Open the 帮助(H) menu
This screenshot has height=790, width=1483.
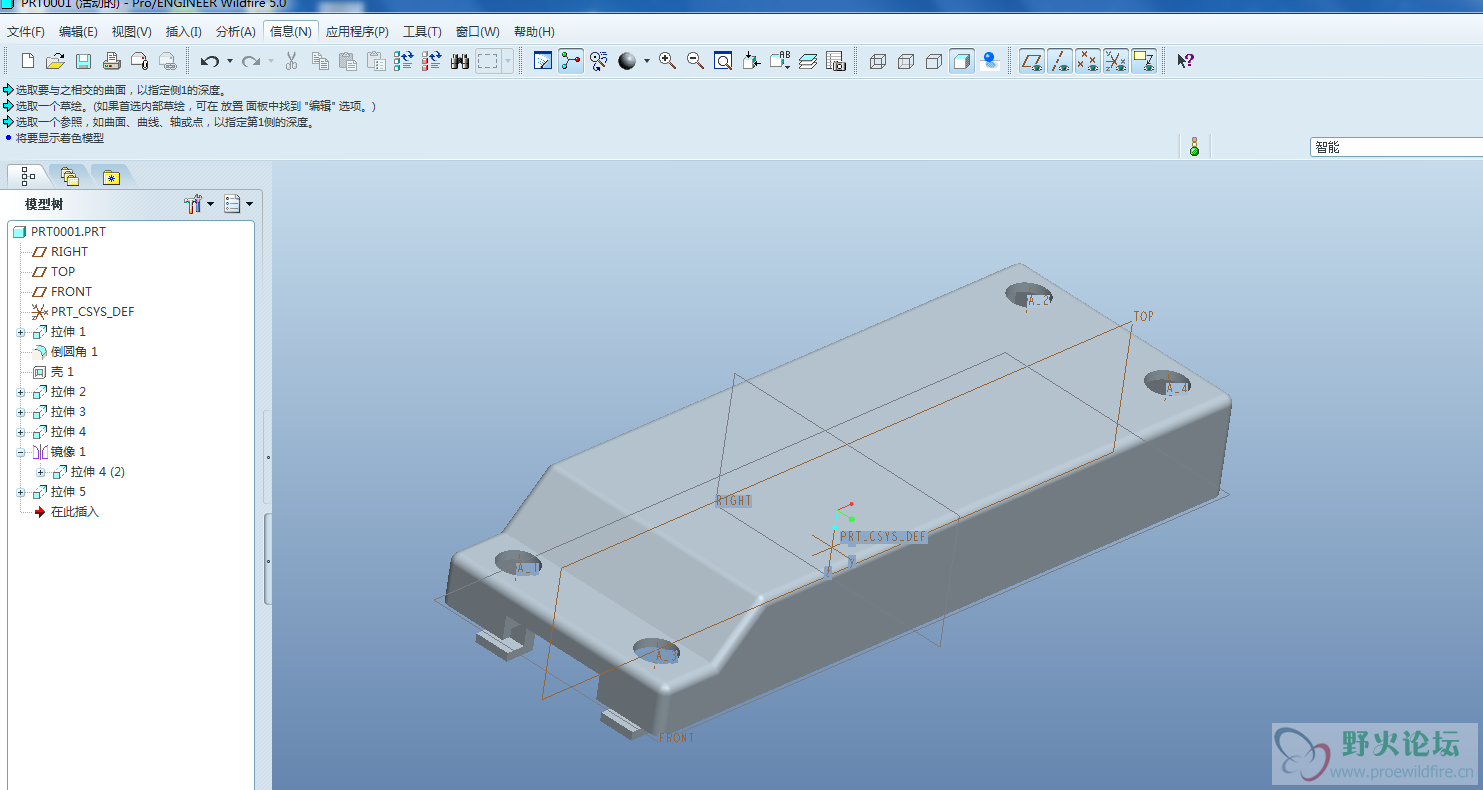[534, 32]
